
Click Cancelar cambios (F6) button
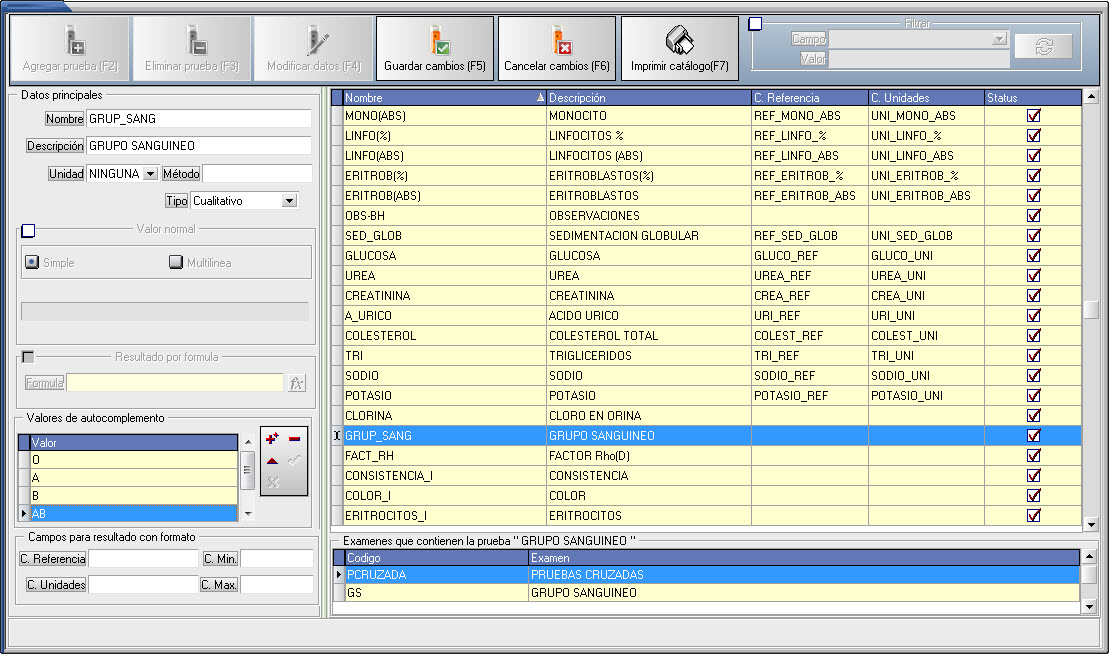click(557, 48)
